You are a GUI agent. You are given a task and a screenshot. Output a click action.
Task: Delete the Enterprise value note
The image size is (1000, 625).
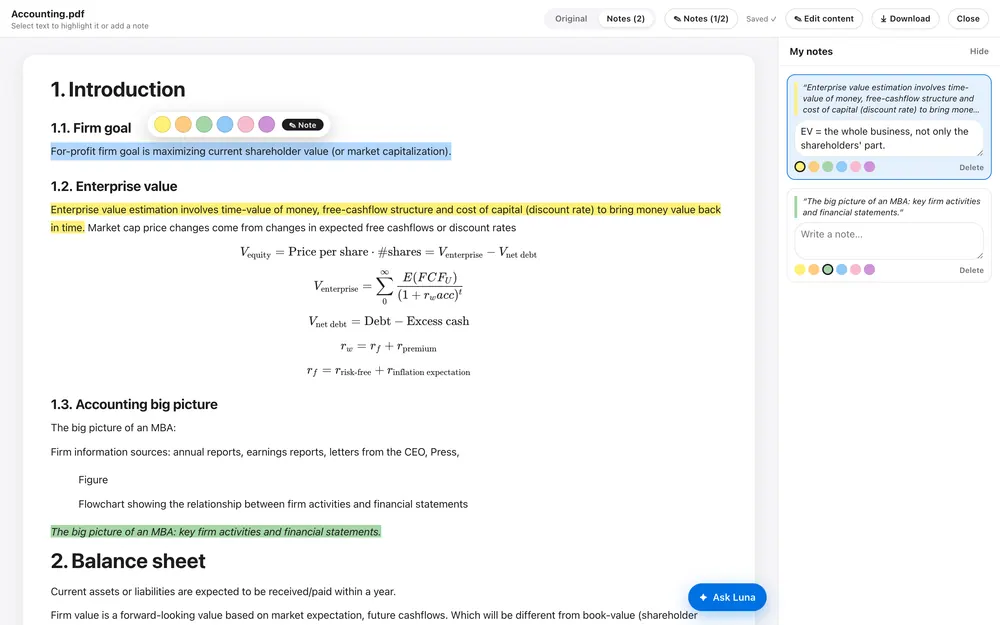point(971,167)
